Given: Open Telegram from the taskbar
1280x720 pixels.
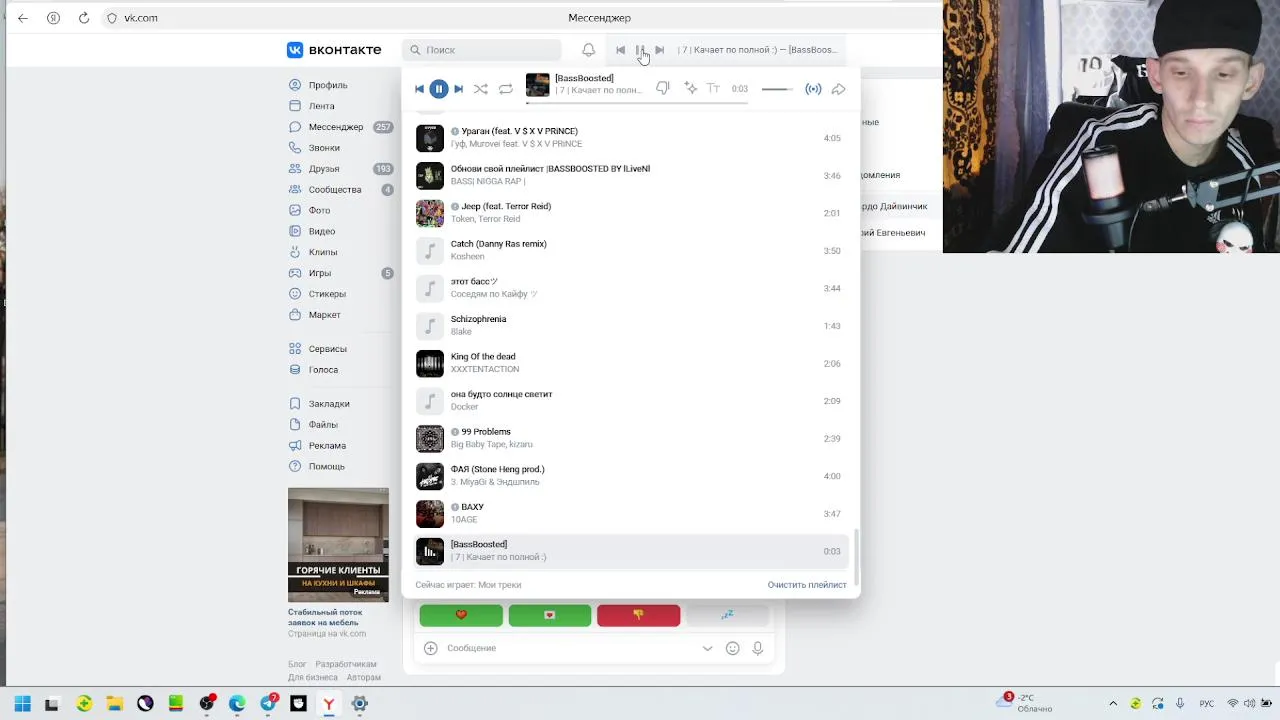Looking at the screenshot, I should click(x=269, y=704).
